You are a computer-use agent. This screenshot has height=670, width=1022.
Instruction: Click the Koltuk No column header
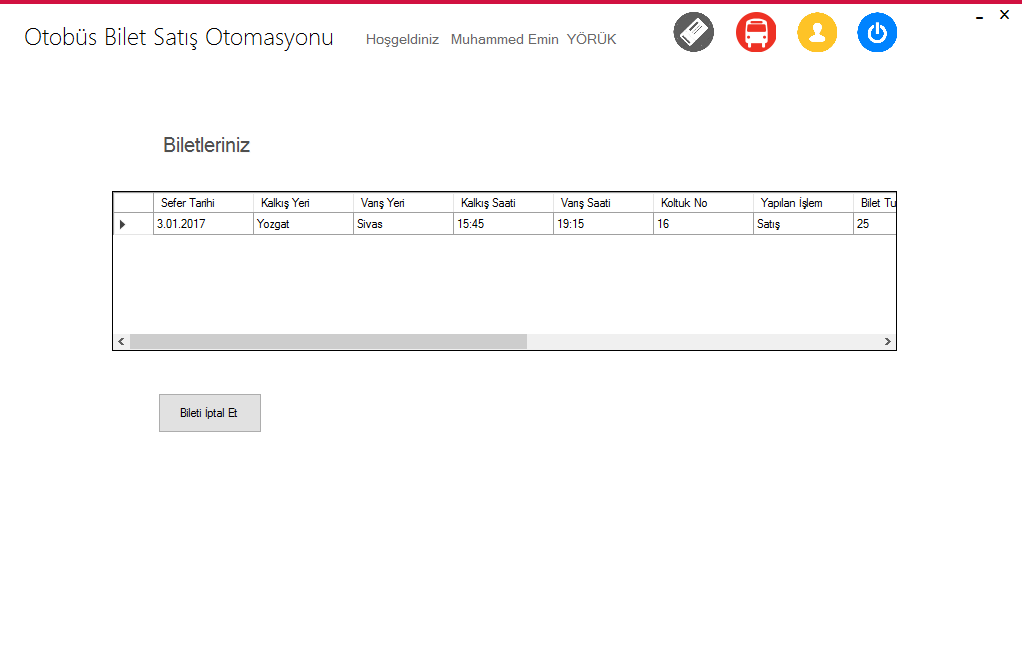(703, 203)
